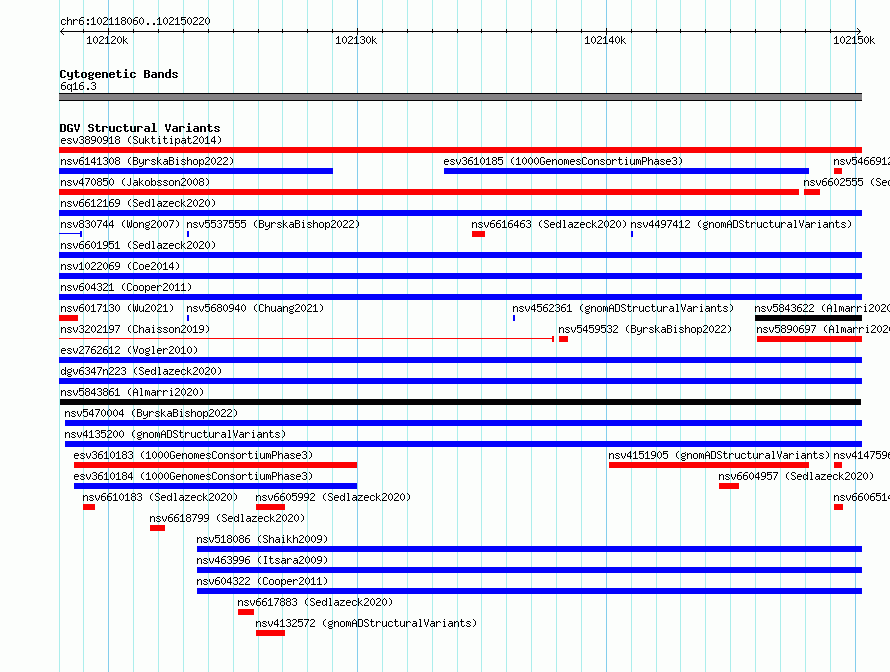
Task: Click nsv6616463 (Sedlazeck2020) label
Action: (x=549, y=224)
